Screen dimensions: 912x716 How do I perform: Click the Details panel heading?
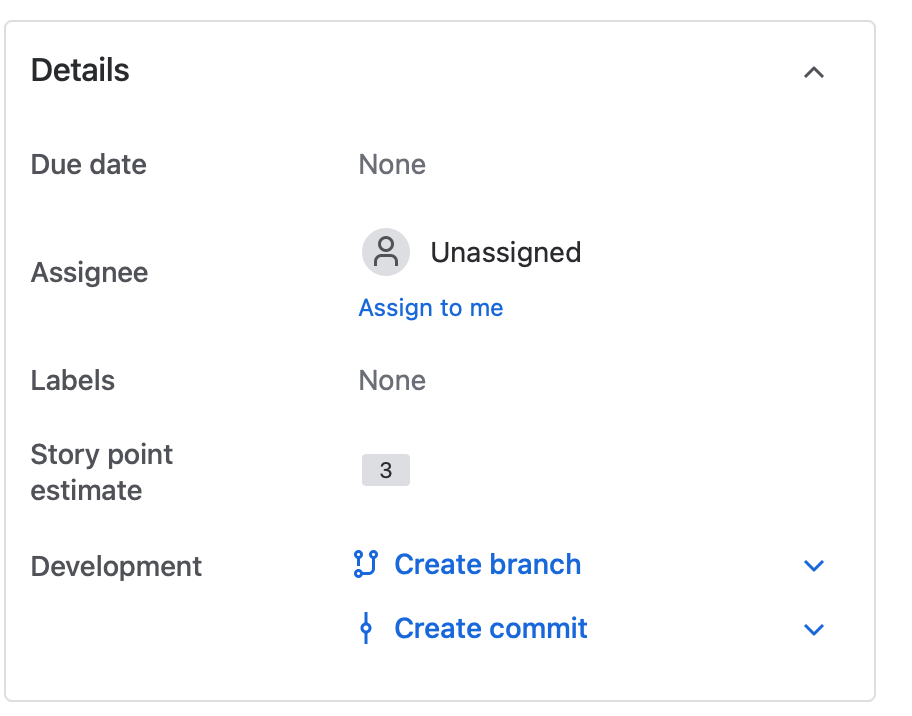tap(80, 71)
